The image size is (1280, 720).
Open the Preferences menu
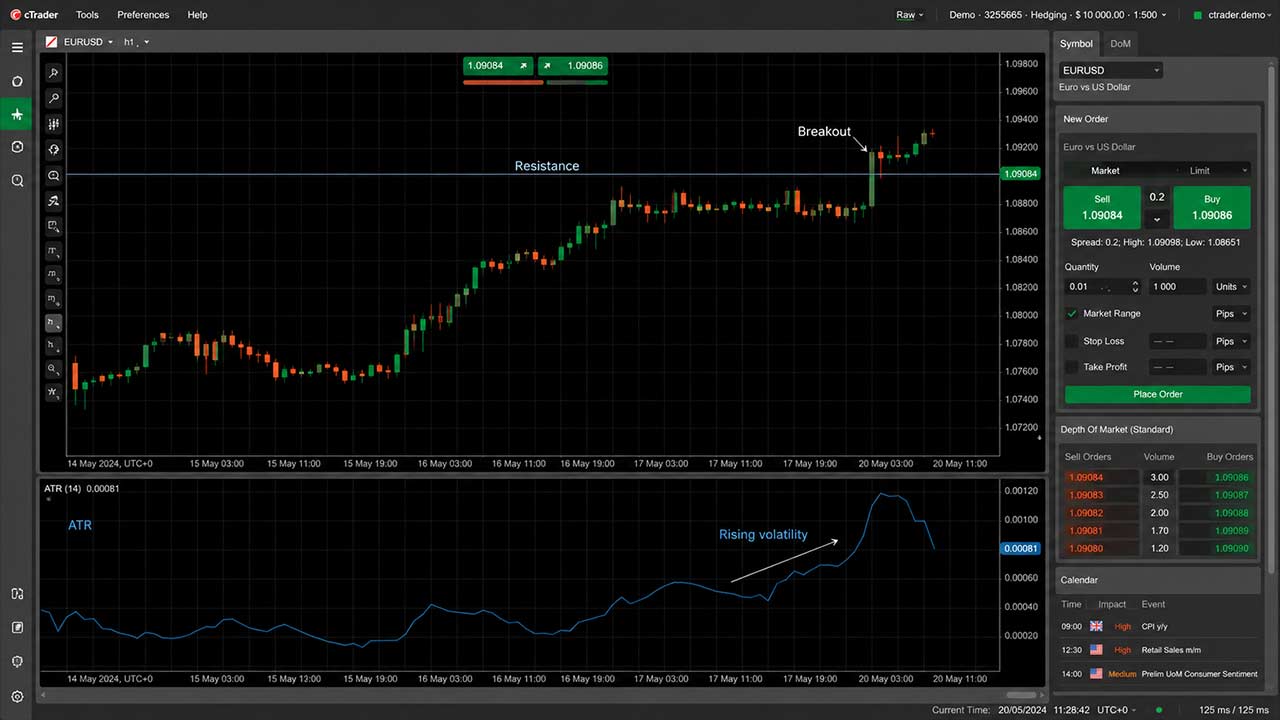click(x=143, y=15)
